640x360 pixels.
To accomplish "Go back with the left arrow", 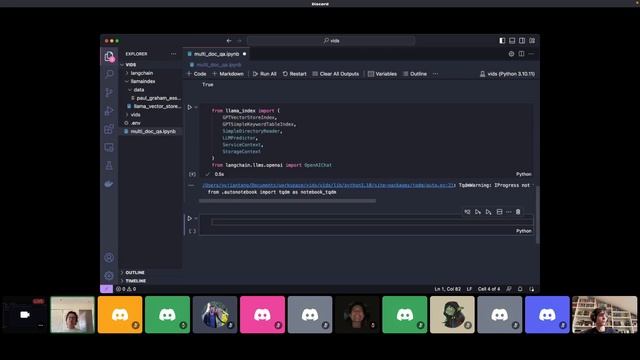I will 229,41.
